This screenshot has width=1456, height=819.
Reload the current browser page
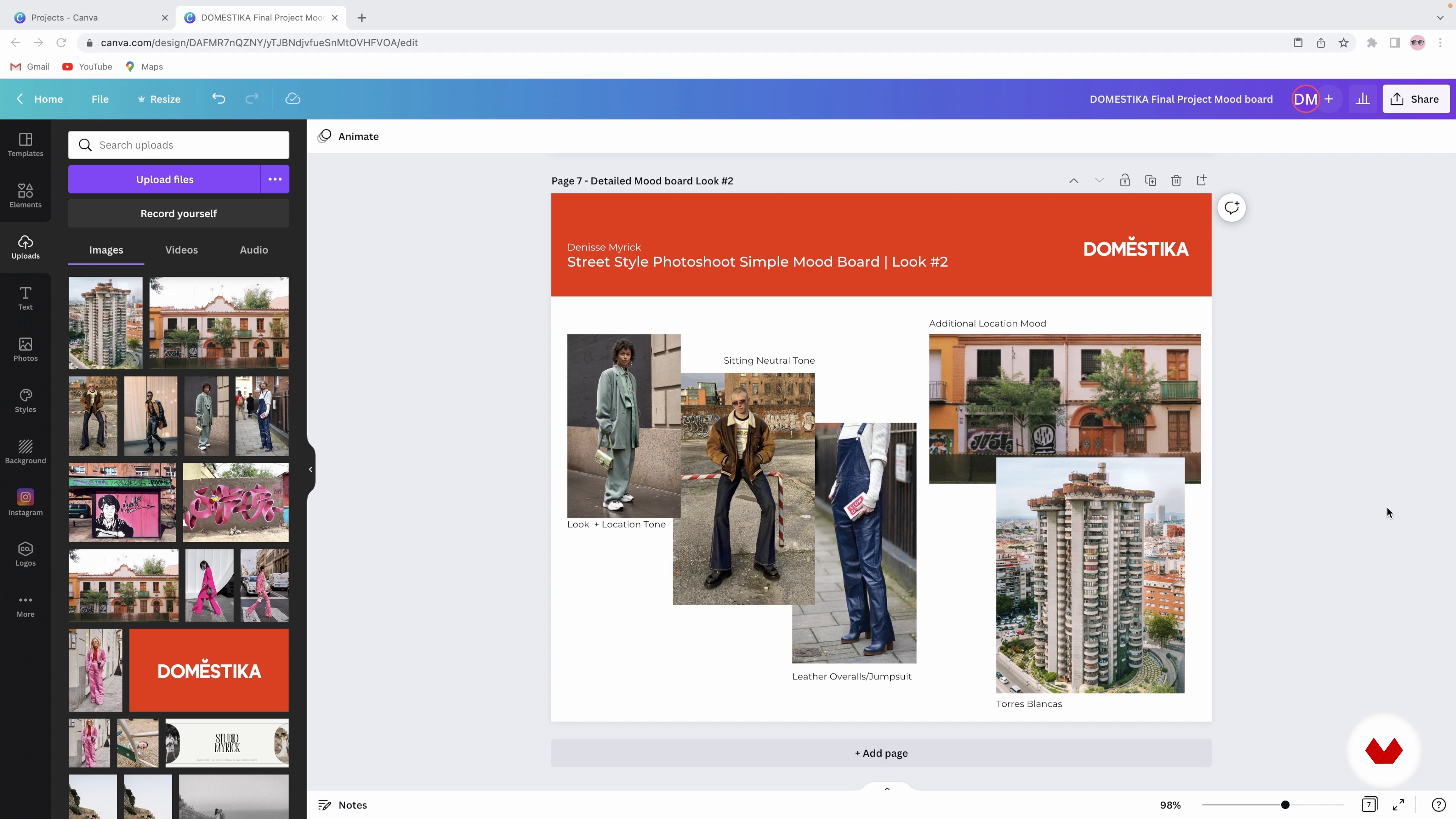pos(61,43)
